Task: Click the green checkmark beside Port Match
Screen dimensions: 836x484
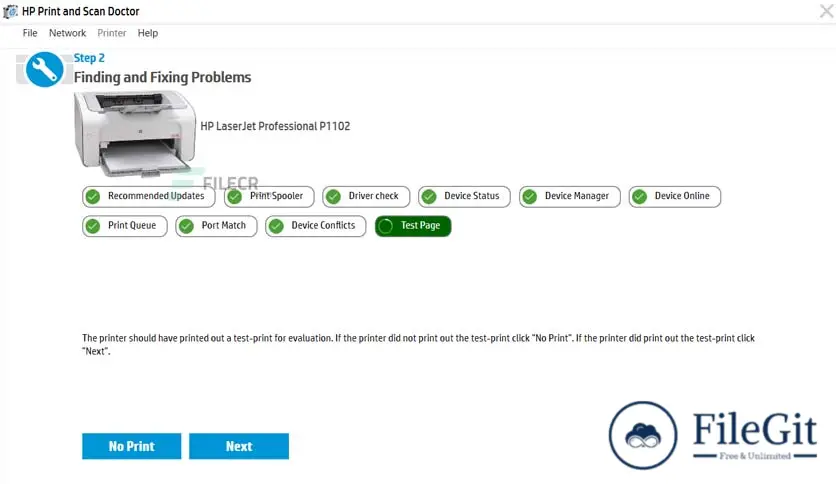Action: point(187,226)
